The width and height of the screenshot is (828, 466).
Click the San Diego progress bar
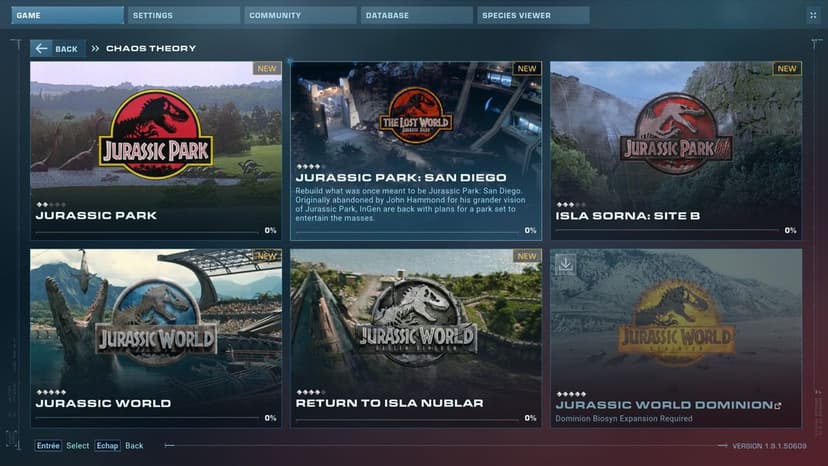tap(407, 231)
